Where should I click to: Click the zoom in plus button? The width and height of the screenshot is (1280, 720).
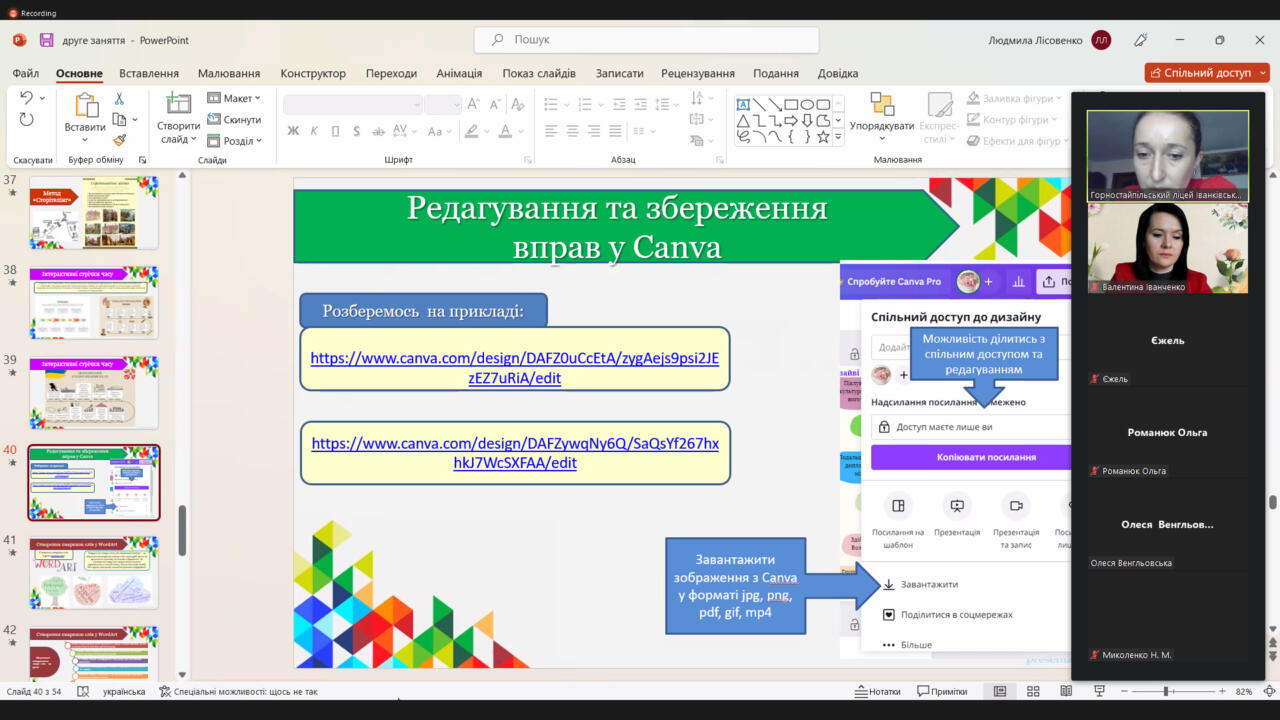coord(1222,691)
